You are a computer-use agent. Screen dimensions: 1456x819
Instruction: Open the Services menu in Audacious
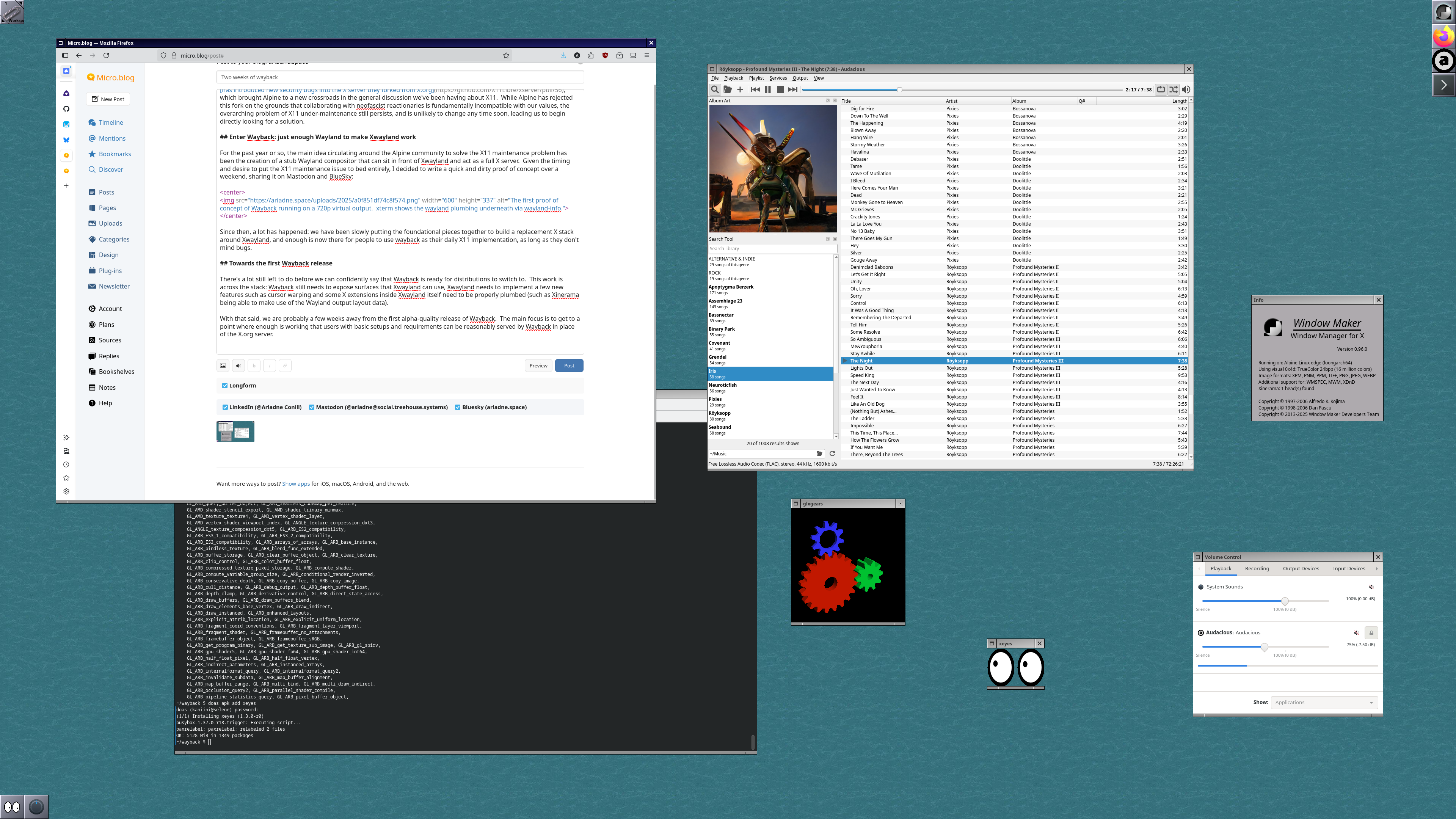click(778, 78)
